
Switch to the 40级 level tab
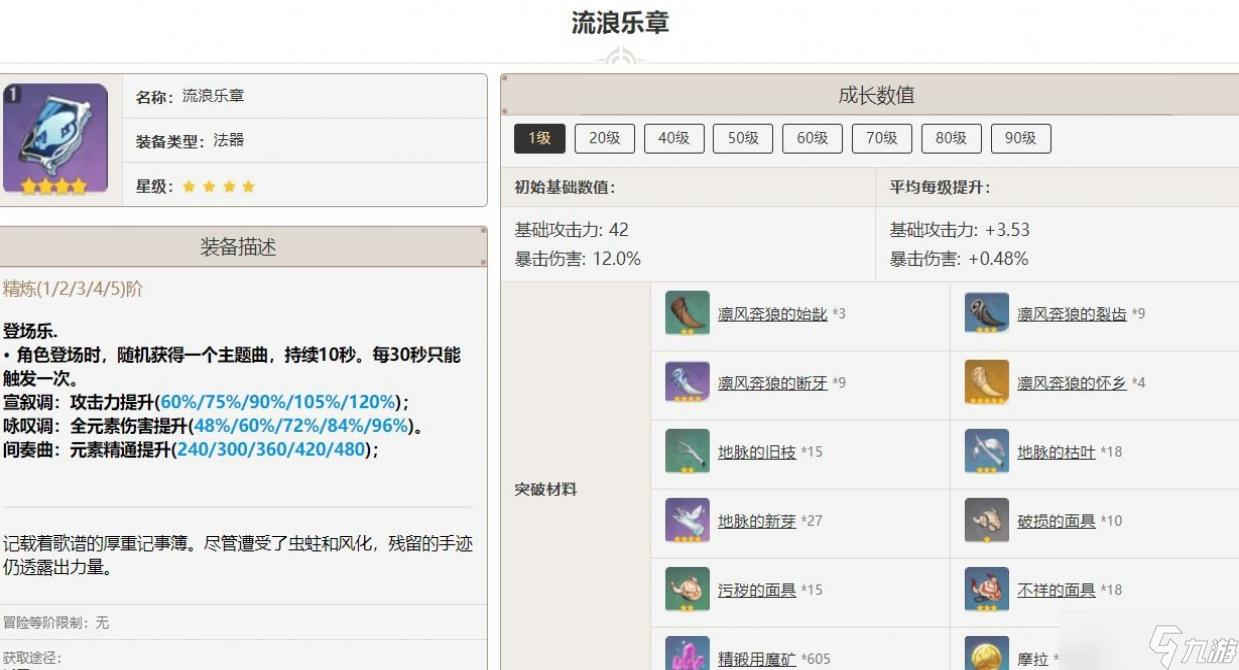(674, 138)
